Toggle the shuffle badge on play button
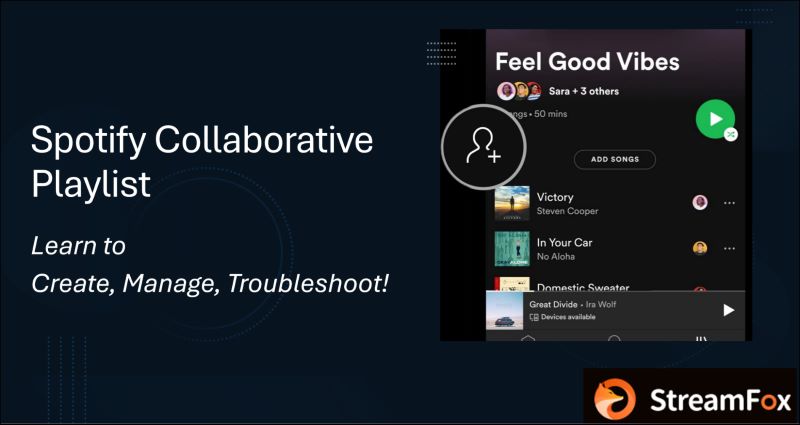Image resolution: width=800 pixels, height=425 pixels. pyautogui.click(x=731, y=135)
